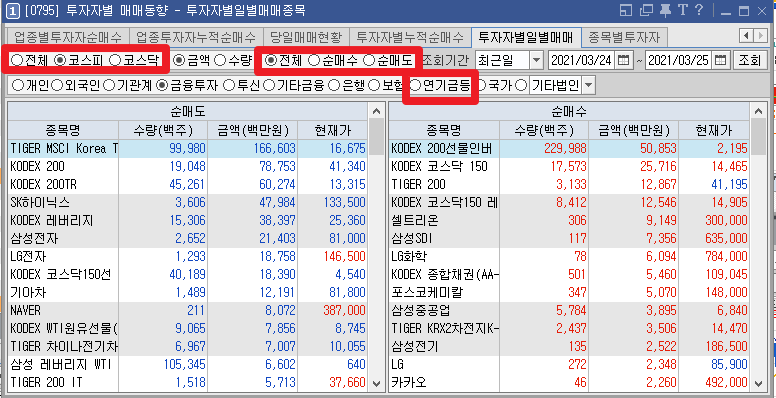Select KODEX 레버리지 row
776x398 pixels.
click(x=188, y=220)
